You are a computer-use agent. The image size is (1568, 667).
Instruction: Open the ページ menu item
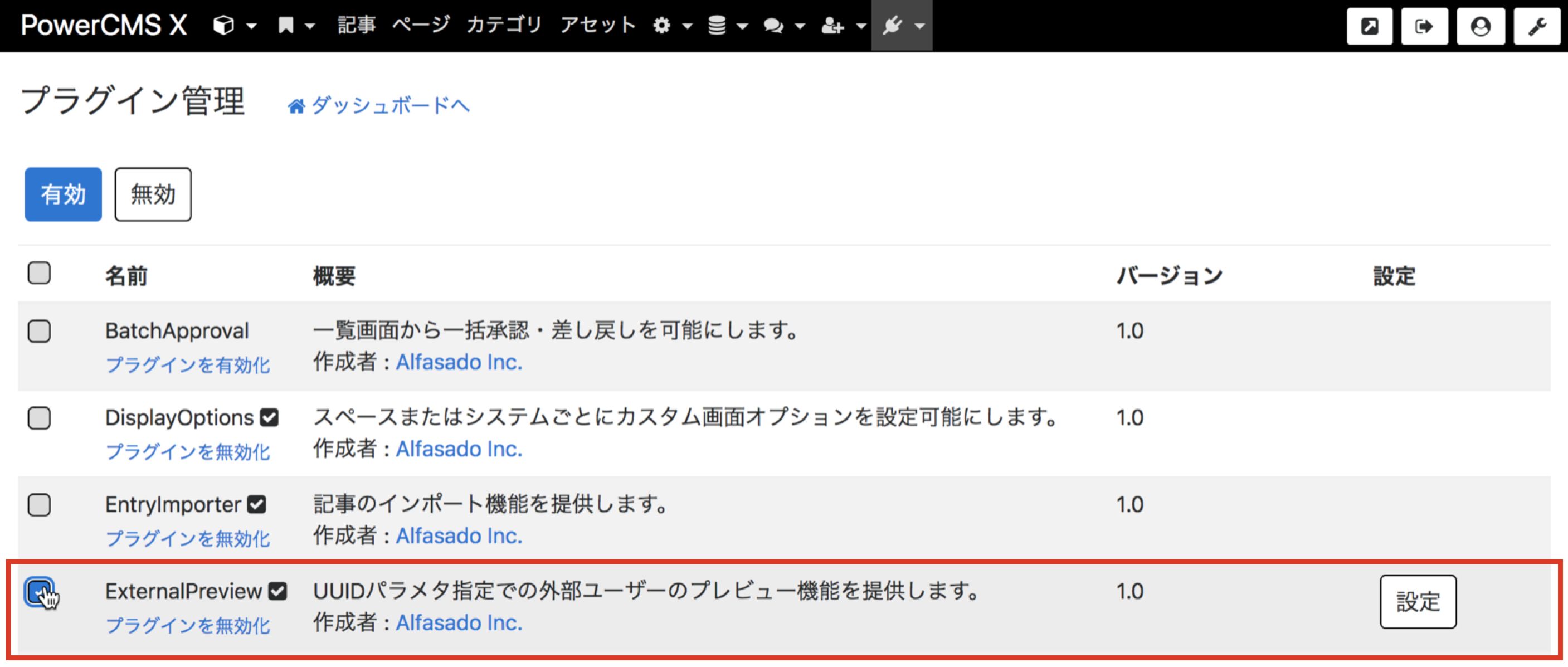(421, 26)
